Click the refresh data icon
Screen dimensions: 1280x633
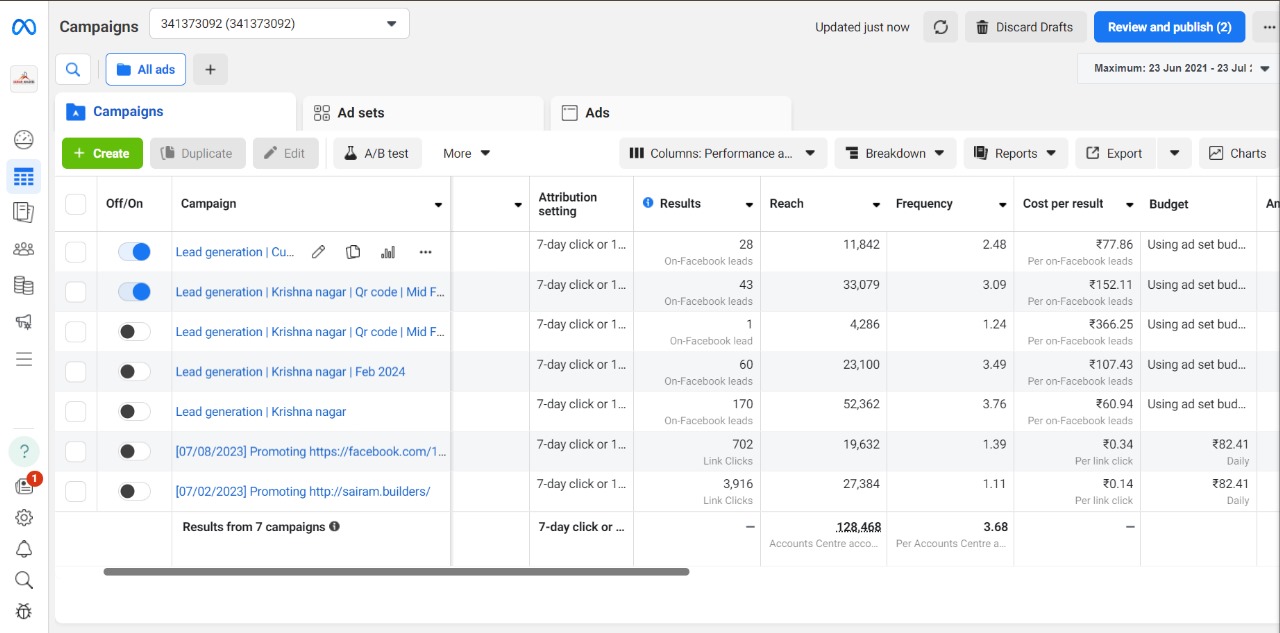[940, 27]
